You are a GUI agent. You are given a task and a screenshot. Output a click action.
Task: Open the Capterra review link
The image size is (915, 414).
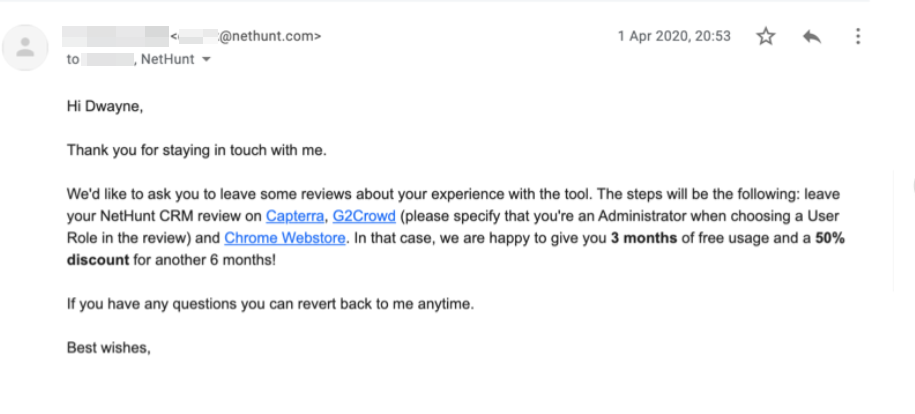click(295, 216)
